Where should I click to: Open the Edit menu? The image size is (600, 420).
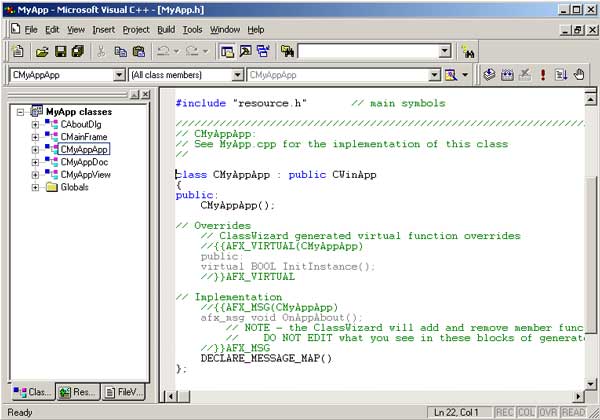[52, 29]
